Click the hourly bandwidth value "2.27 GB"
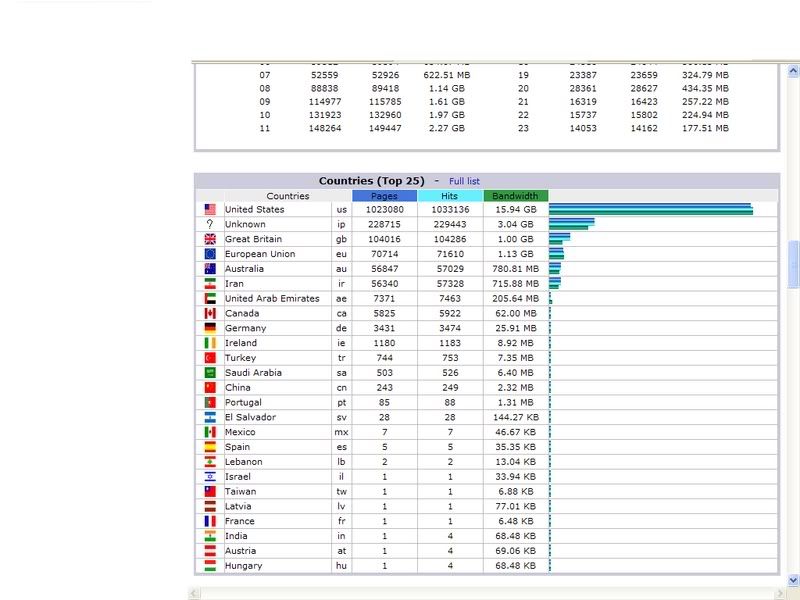Image resolution: width=800 pixels, height=600 pixels. (447, 129)
